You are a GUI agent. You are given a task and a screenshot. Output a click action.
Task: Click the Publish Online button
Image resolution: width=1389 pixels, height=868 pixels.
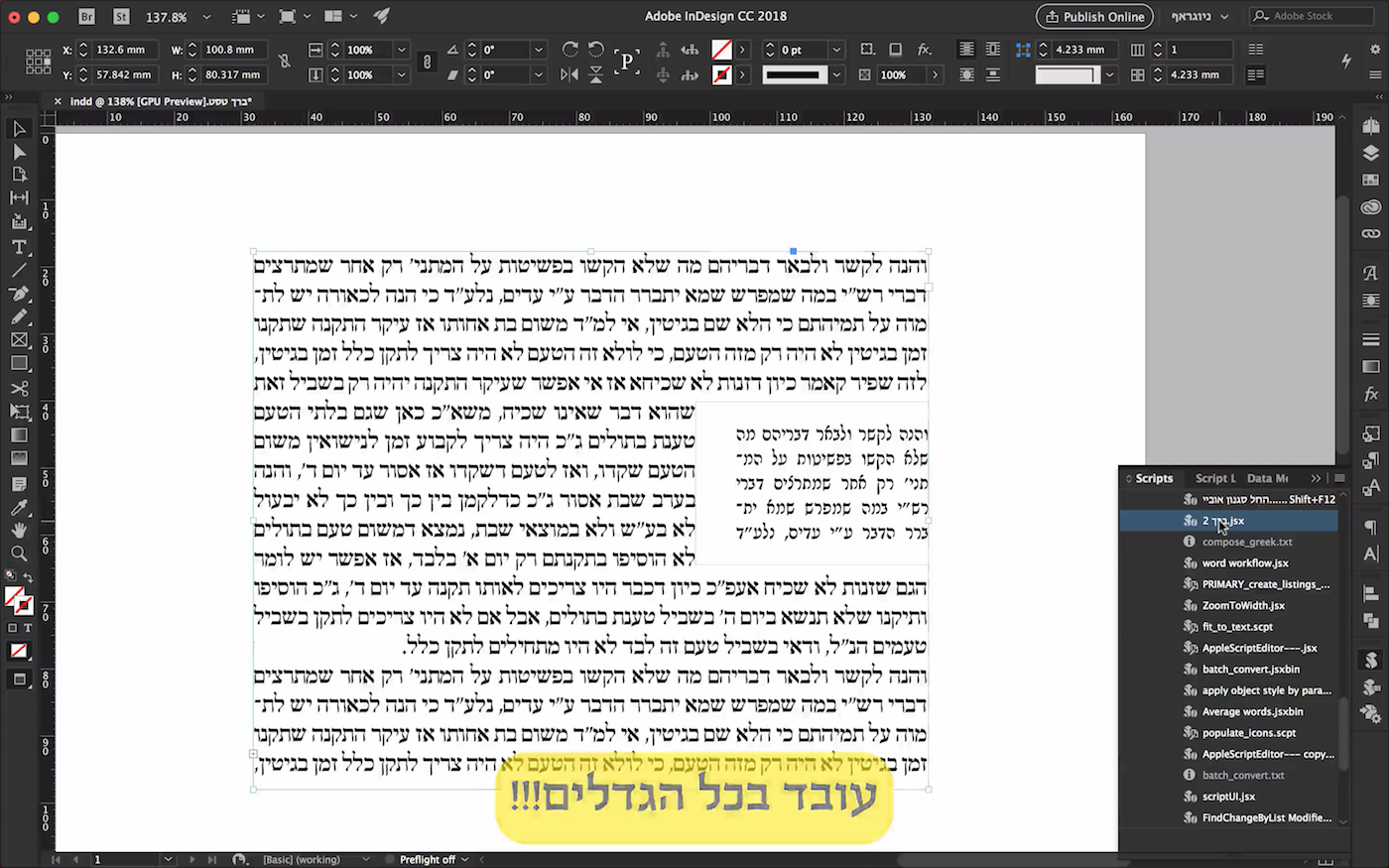1094,17
